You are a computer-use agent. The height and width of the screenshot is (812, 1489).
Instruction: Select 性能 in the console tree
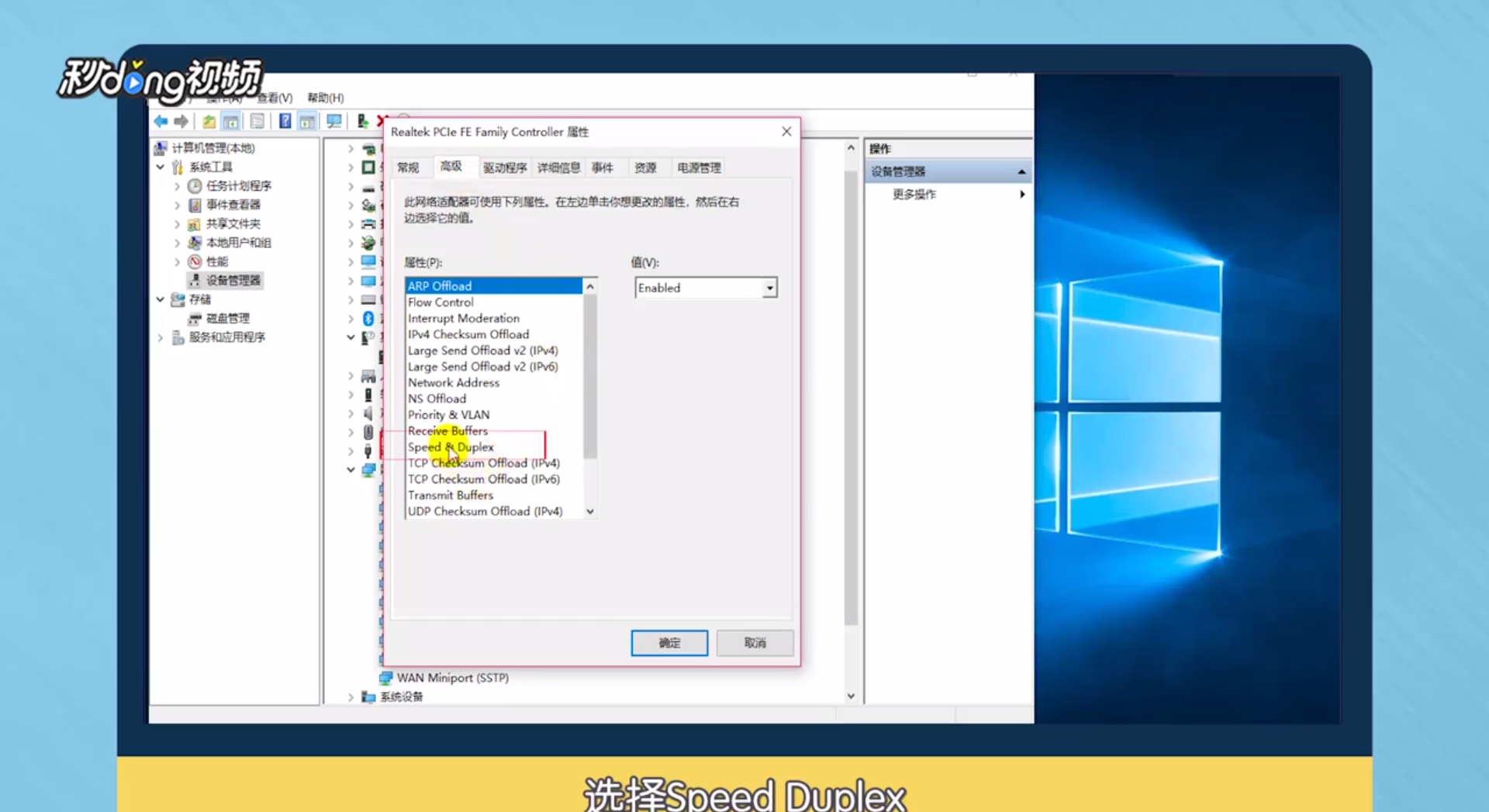(x=216, y=261)
